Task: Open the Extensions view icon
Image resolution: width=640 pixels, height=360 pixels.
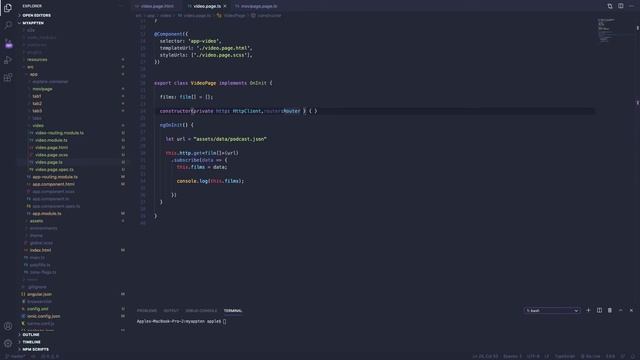Action: [x=8, y=78]
